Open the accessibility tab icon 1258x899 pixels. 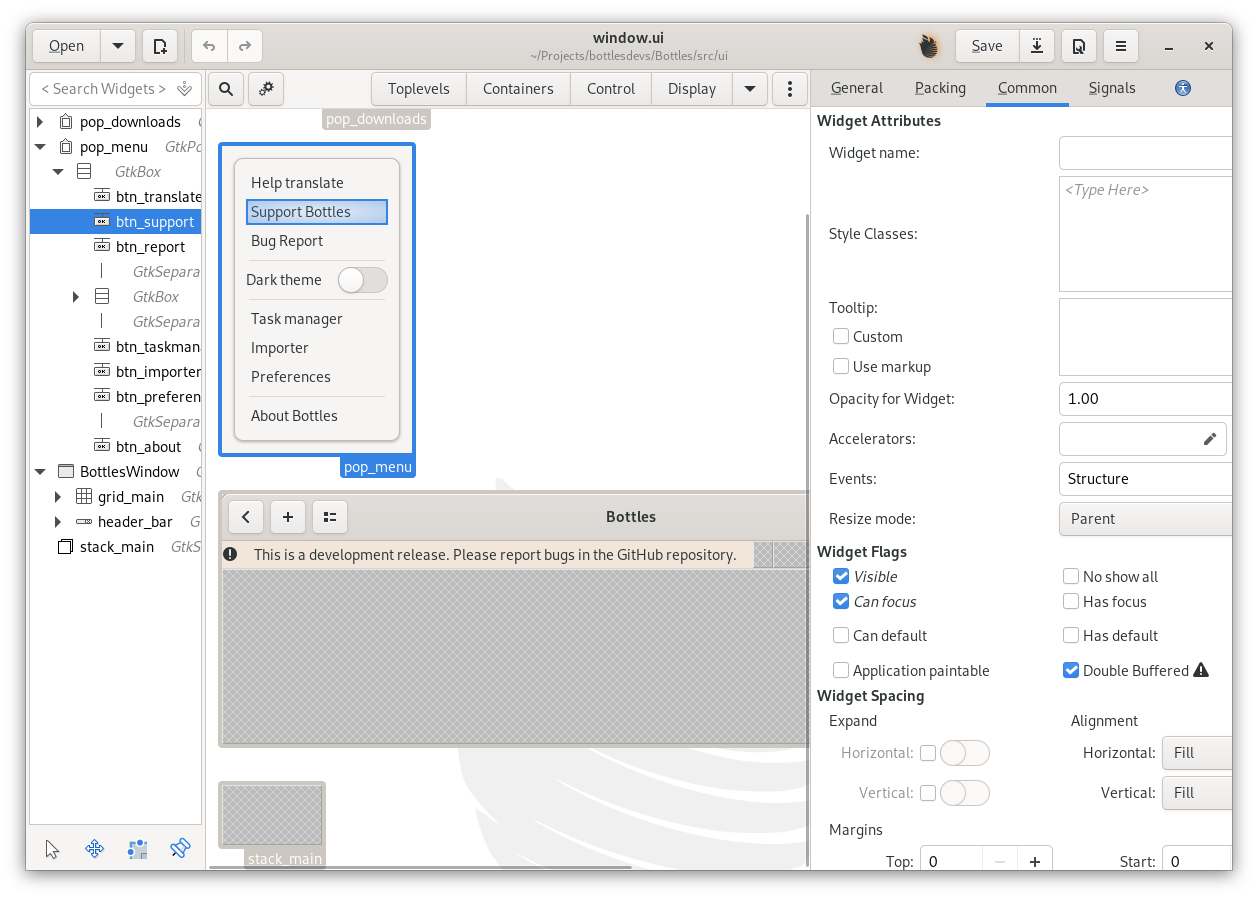coord(1183,88)
